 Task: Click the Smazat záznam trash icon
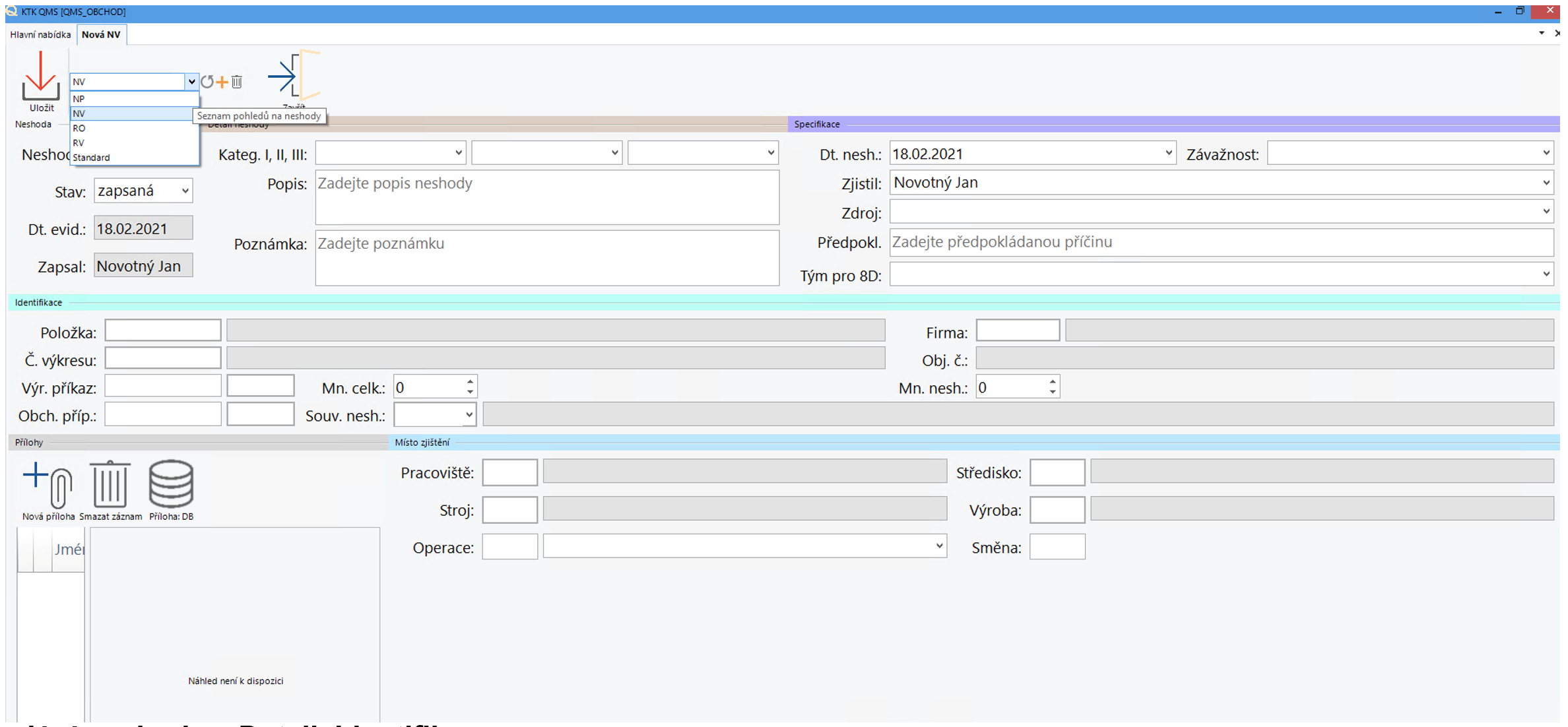[x=110, y=485]
